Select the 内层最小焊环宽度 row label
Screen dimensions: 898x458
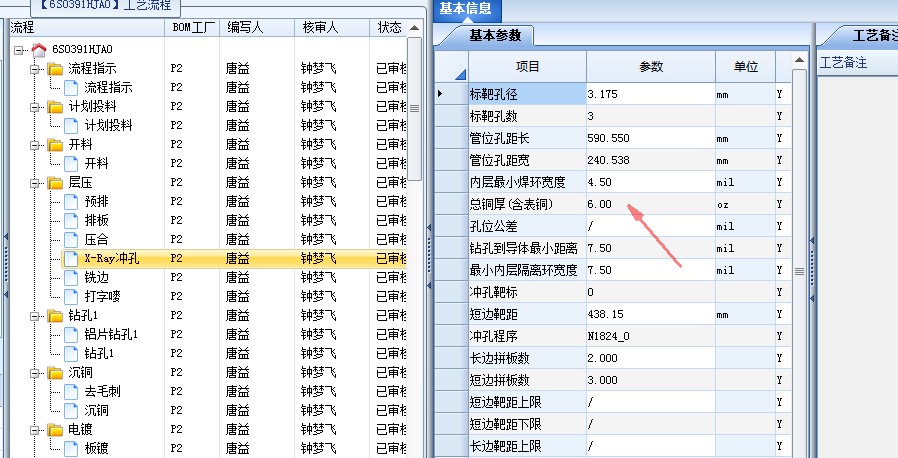pos(527,183)
